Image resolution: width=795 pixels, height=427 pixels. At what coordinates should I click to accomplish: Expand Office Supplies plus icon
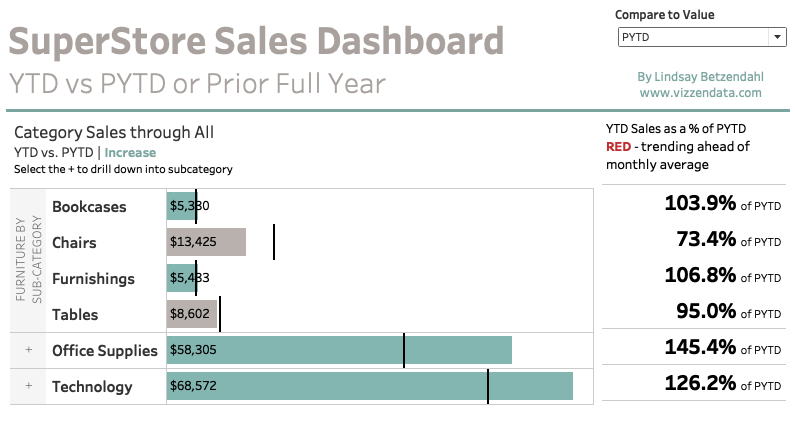click(29, 350)
